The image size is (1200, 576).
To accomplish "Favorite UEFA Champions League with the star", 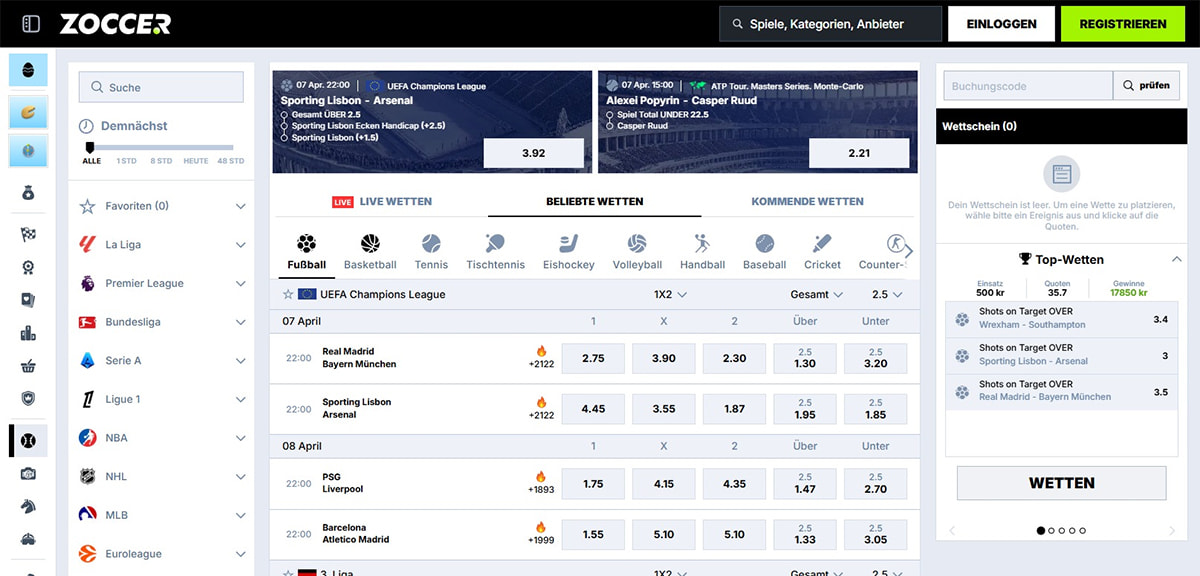I will [x=288, y=295].
